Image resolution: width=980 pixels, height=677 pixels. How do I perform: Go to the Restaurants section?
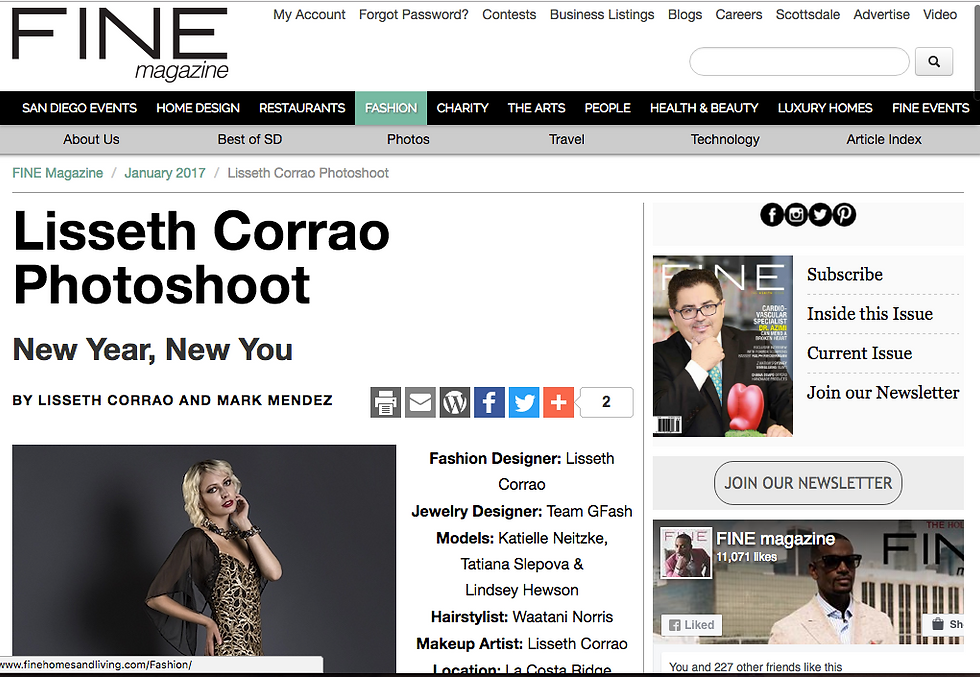coord(302,108)
